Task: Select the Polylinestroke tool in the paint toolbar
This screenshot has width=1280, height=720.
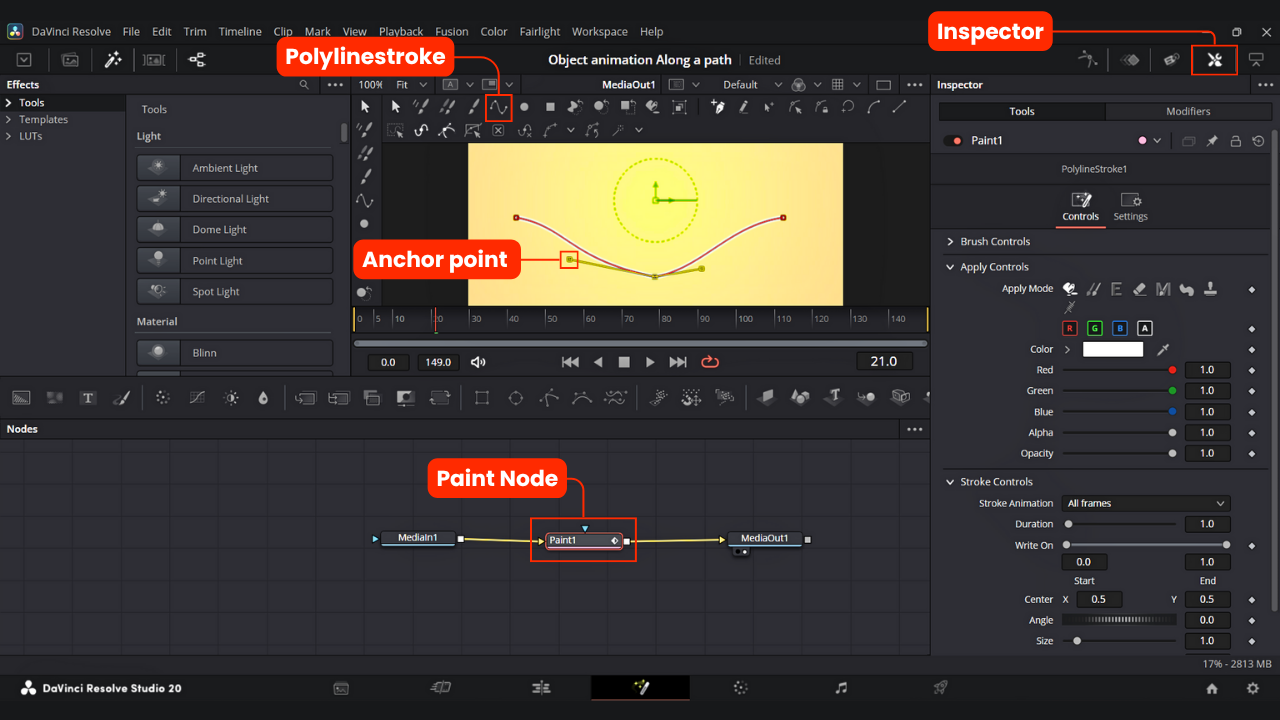Action: [x=498, y=106]
